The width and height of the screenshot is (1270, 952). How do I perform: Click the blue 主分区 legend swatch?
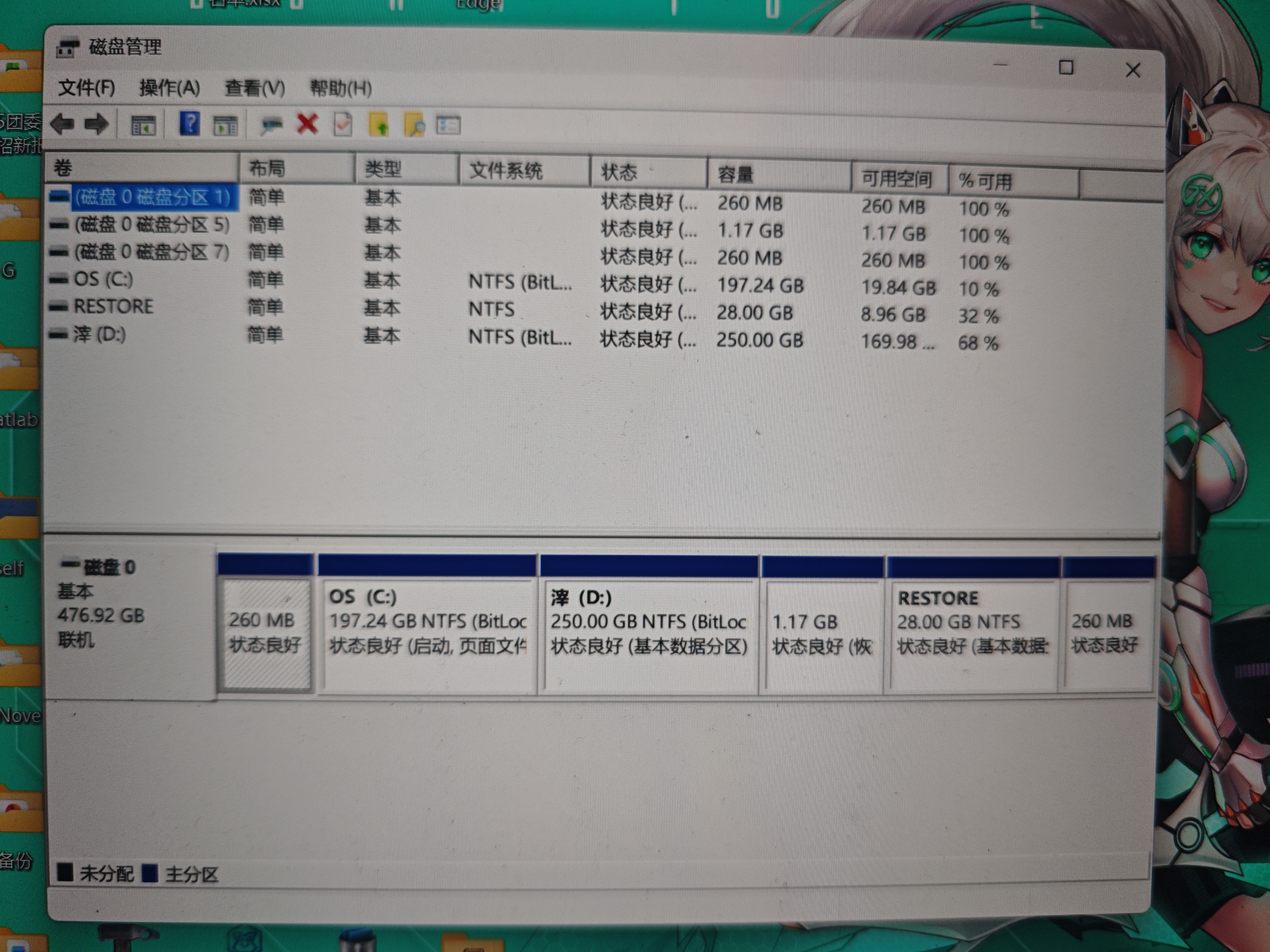pyautogui.click(x=150, y=873)
